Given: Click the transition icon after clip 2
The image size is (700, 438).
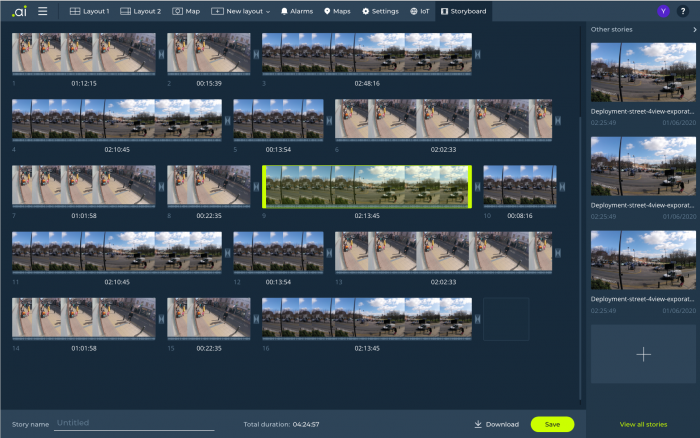Looking at the screenshot, I should 256,54.
